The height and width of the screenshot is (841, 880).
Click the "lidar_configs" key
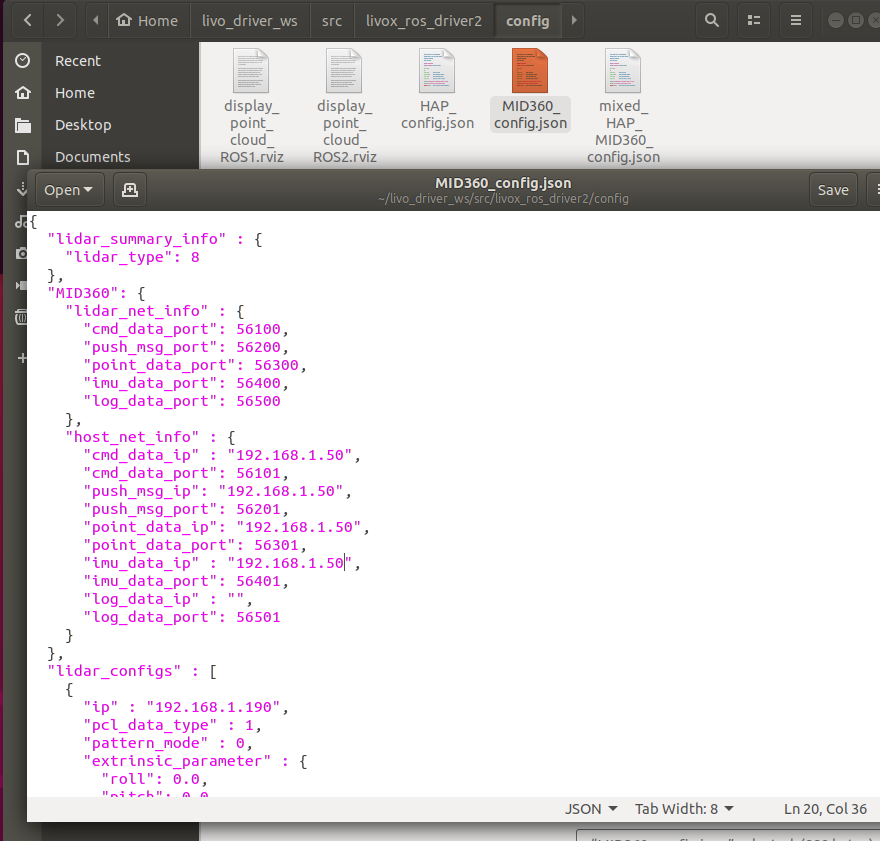(x=114, y=671)
